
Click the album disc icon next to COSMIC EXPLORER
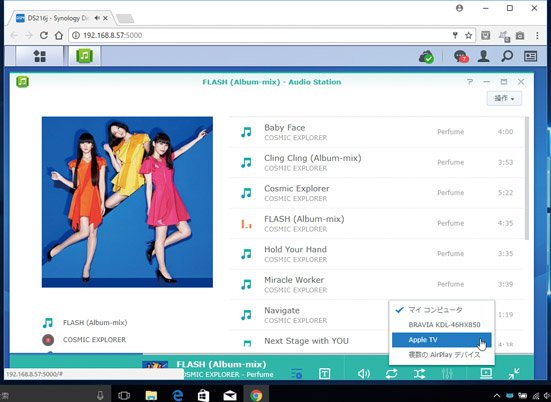click(48, 340)
